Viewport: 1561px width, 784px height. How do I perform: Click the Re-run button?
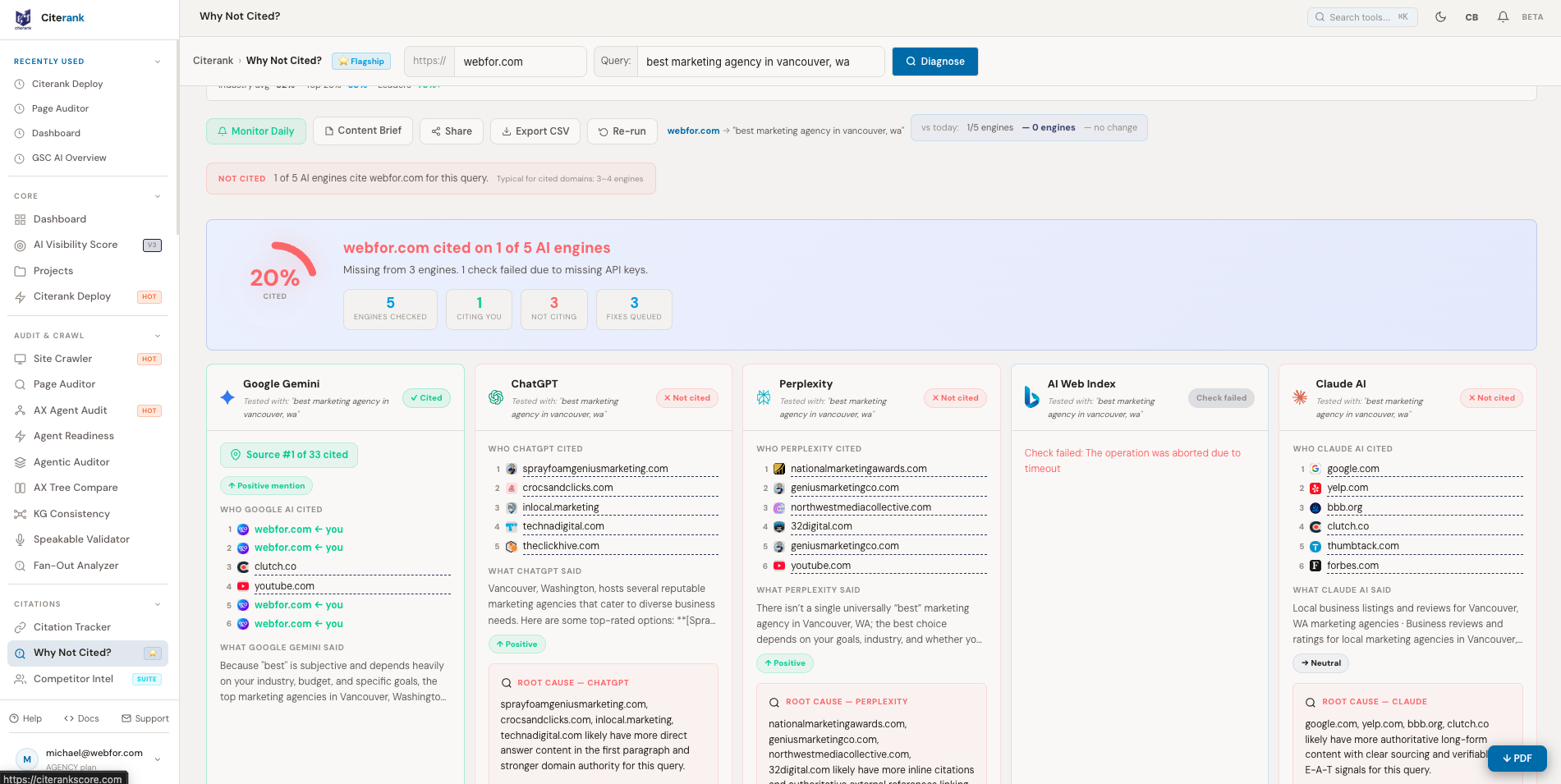(x=622, y=131)
